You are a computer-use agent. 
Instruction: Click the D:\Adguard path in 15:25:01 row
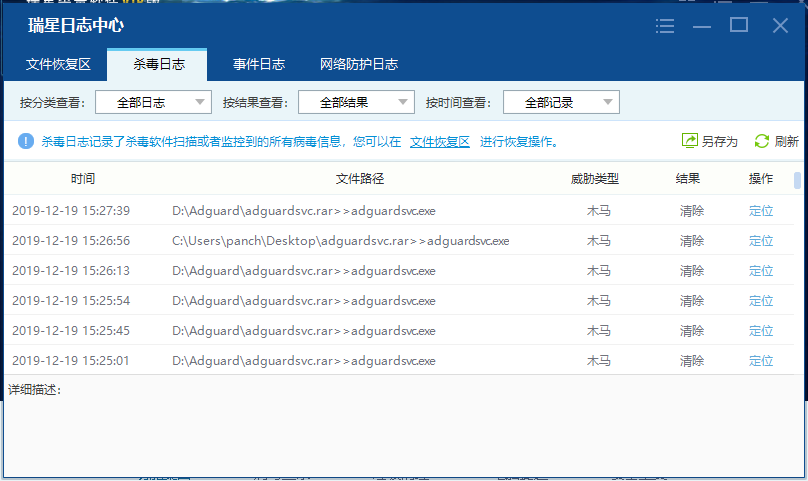pyautogui.click(x=304, y=360)
